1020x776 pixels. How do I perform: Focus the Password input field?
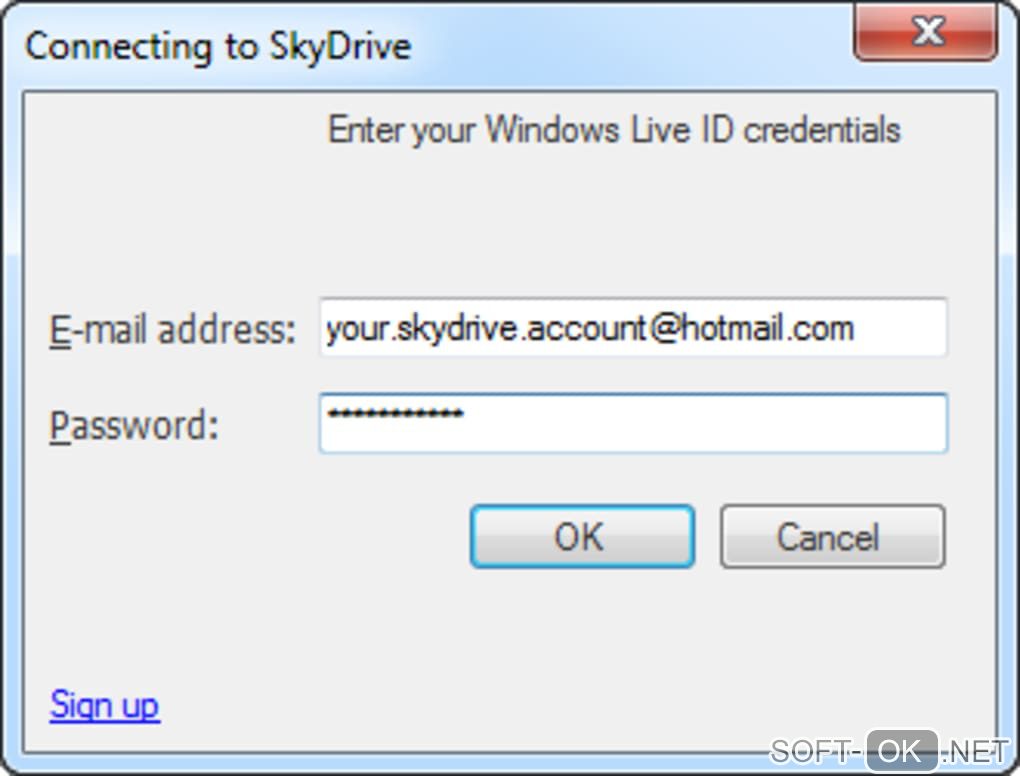click(x=632, y=424)
